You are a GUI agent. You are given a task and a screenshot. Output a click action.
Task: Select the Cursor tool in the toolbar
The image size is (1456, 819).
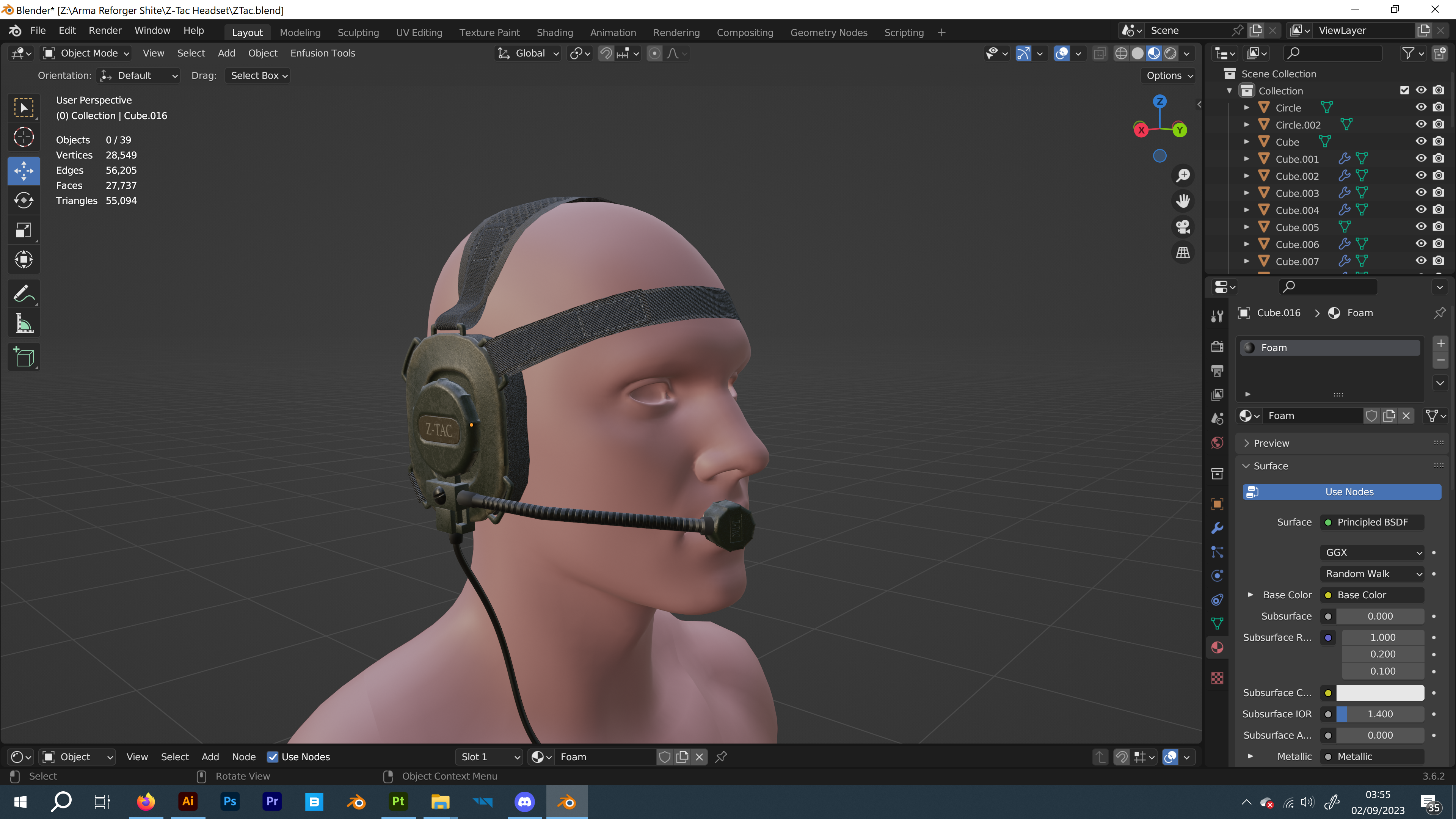[x=24, y=137]
